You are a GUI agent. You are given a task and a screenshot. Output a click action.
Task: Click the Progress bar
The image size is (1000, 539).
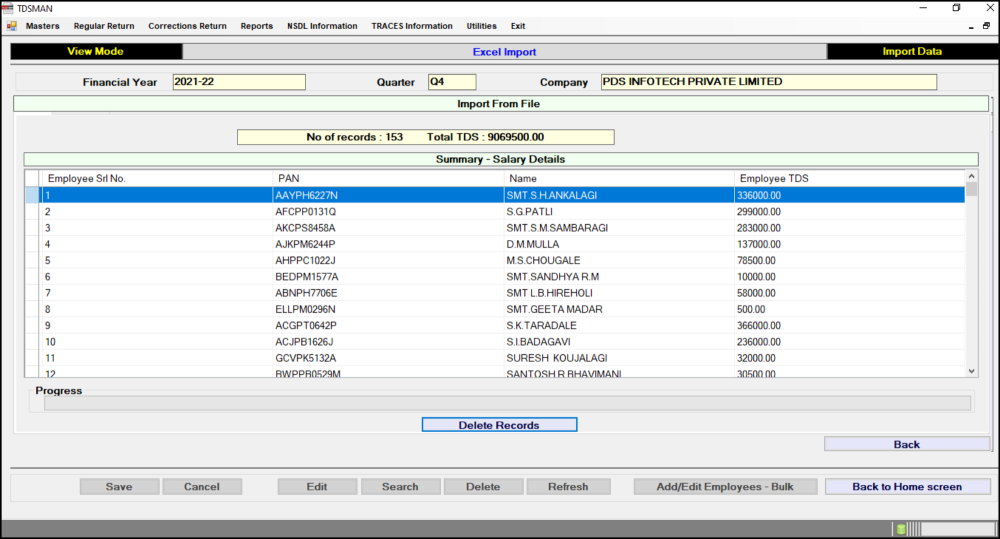tap(507, 402)
